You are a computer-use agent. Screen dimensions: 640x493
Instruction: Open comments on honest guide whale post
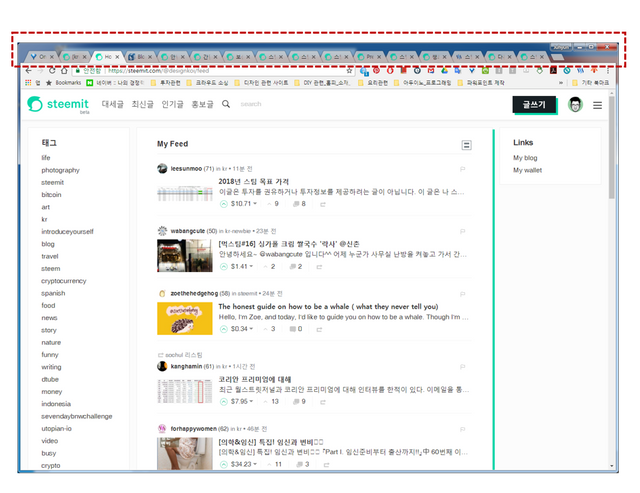pyautogui.click(x=296, y=329)
